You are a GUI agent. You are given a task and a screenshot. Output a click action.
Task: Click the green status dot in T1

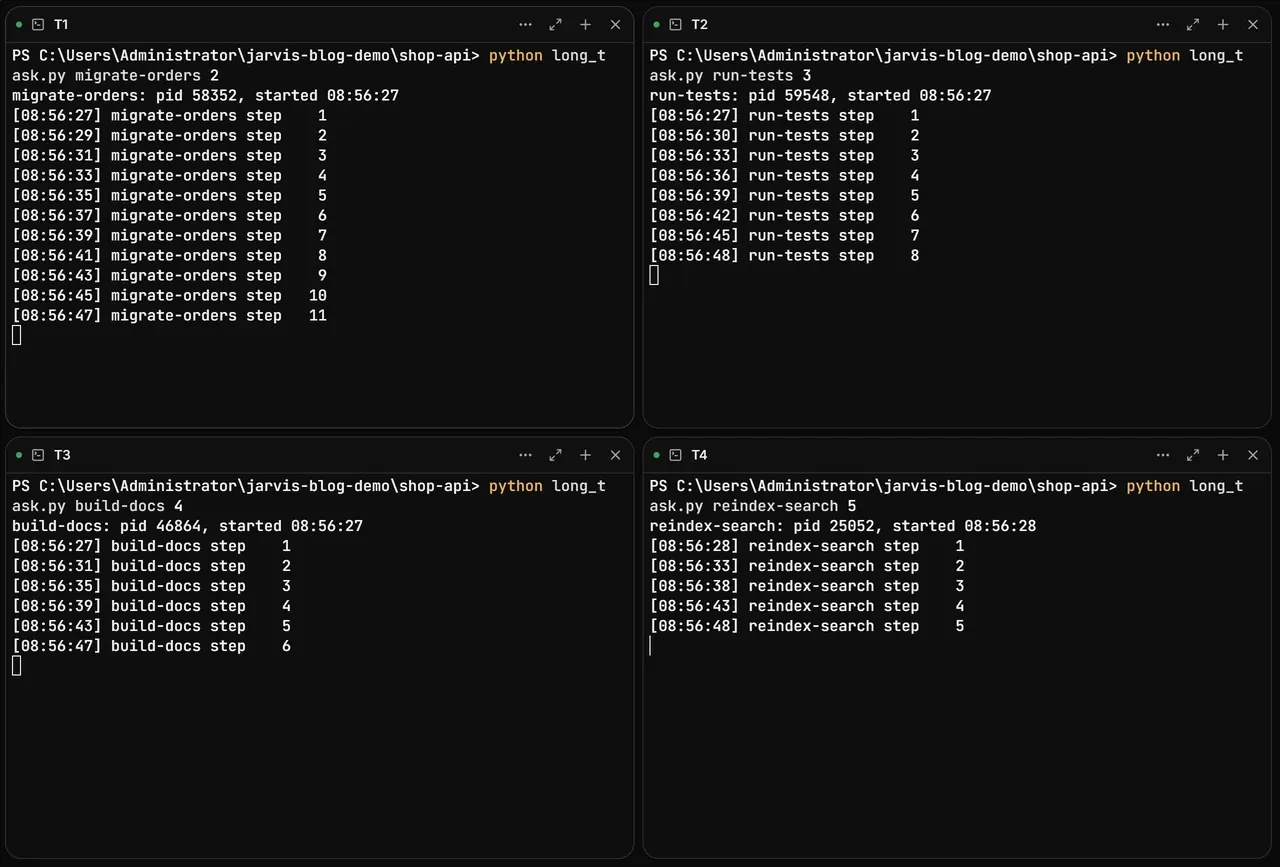click(19, 24)
